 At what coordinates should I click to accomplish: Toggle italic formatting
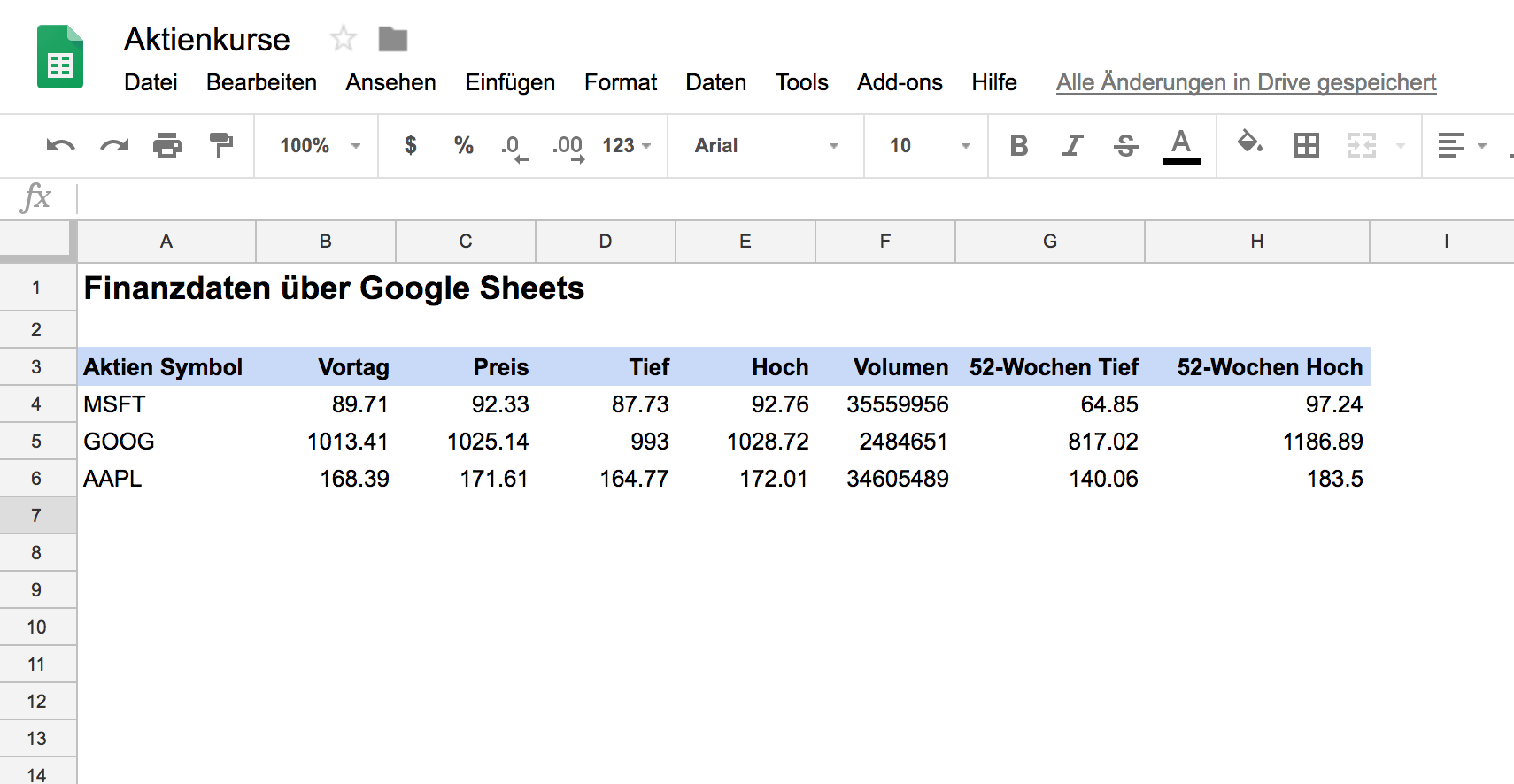[1072, 145]
